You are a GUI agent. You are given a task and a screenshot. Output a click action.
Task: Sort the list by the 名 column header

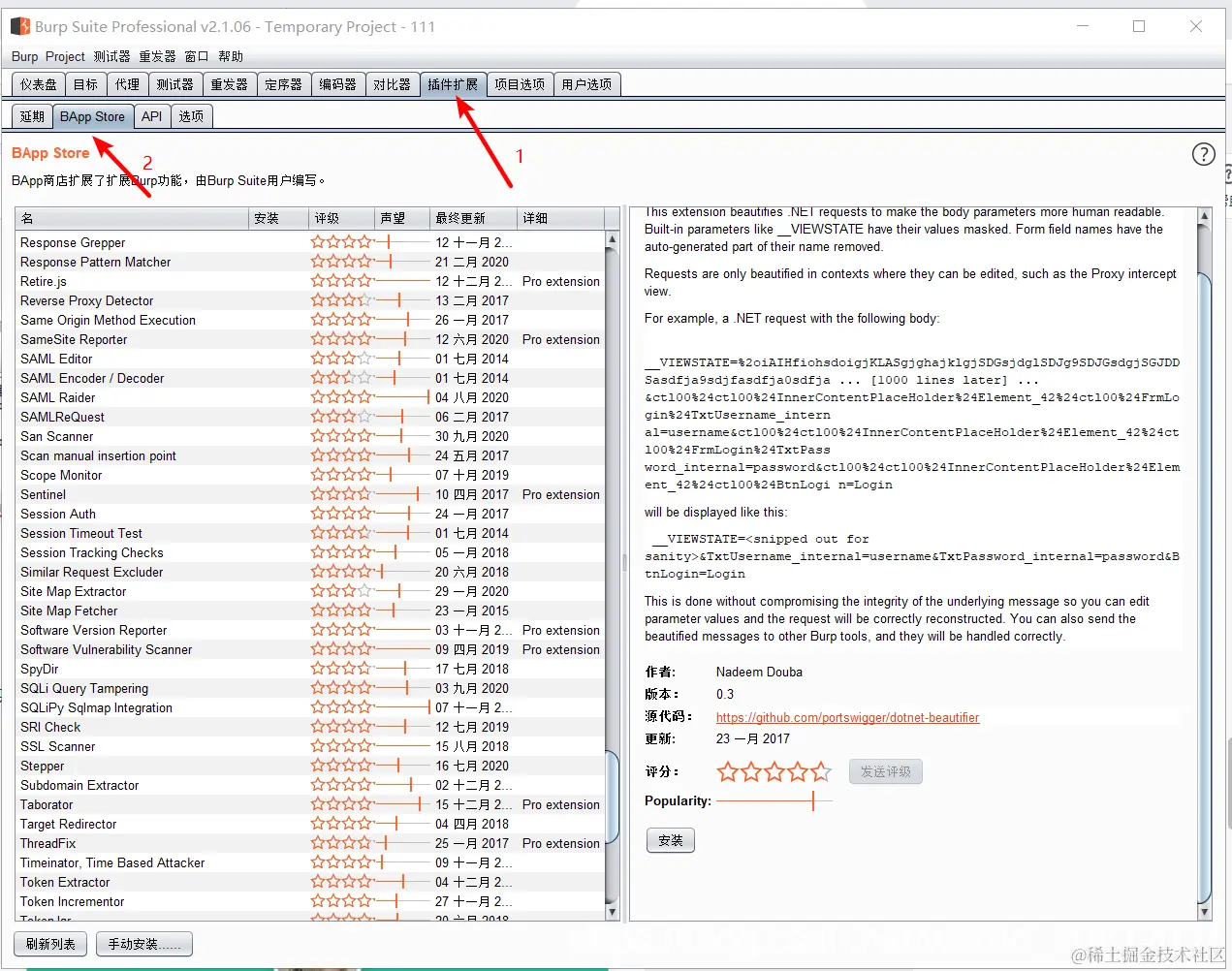coord(132,218)
